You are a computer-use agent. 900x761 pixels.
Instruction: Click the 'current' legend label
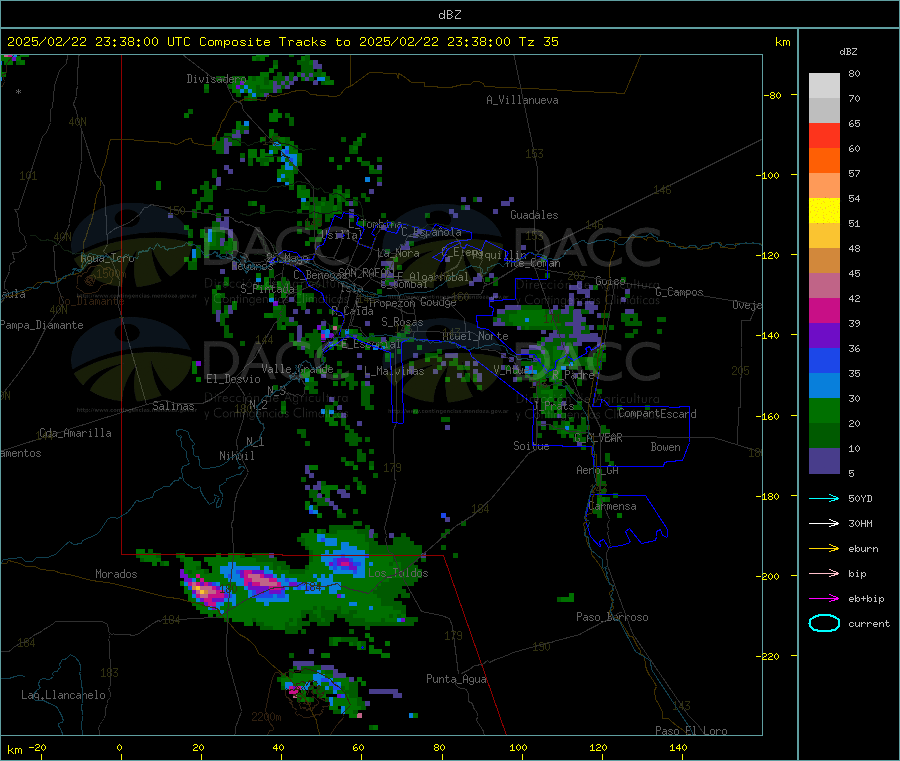click(x=869, y=623)
